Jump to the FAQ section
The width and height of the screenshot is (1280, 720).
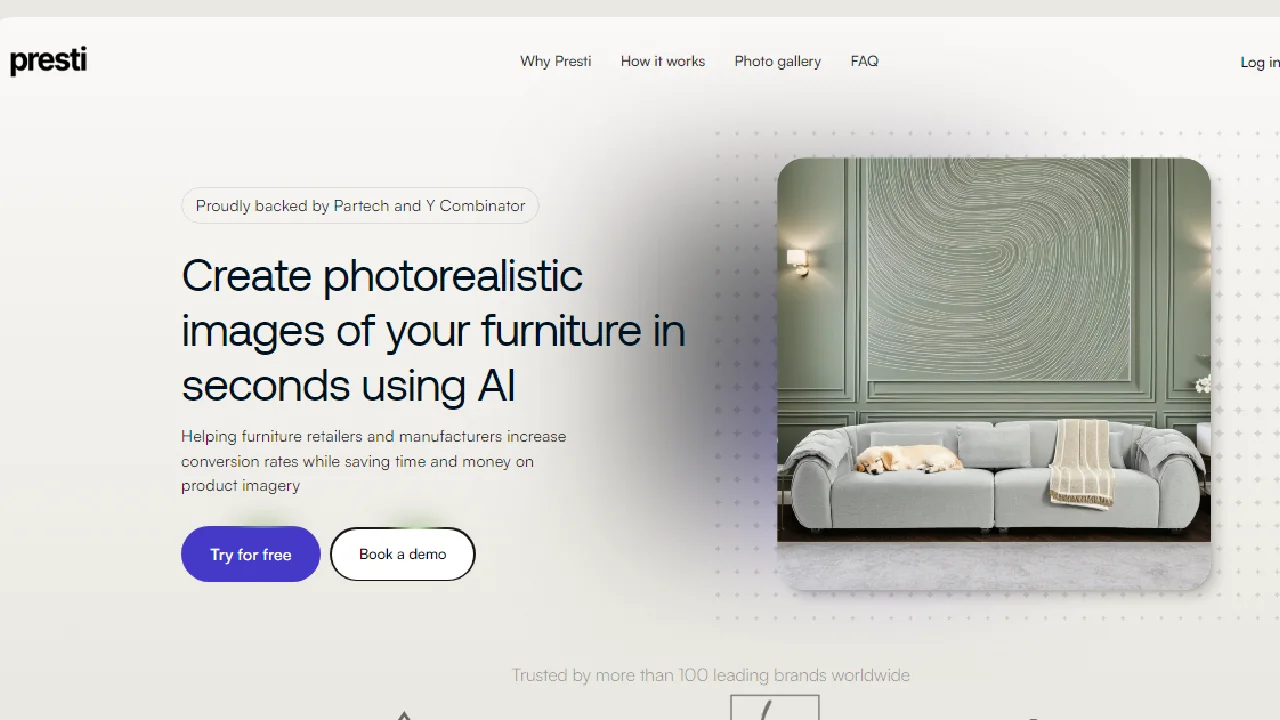tap(864, 61)
